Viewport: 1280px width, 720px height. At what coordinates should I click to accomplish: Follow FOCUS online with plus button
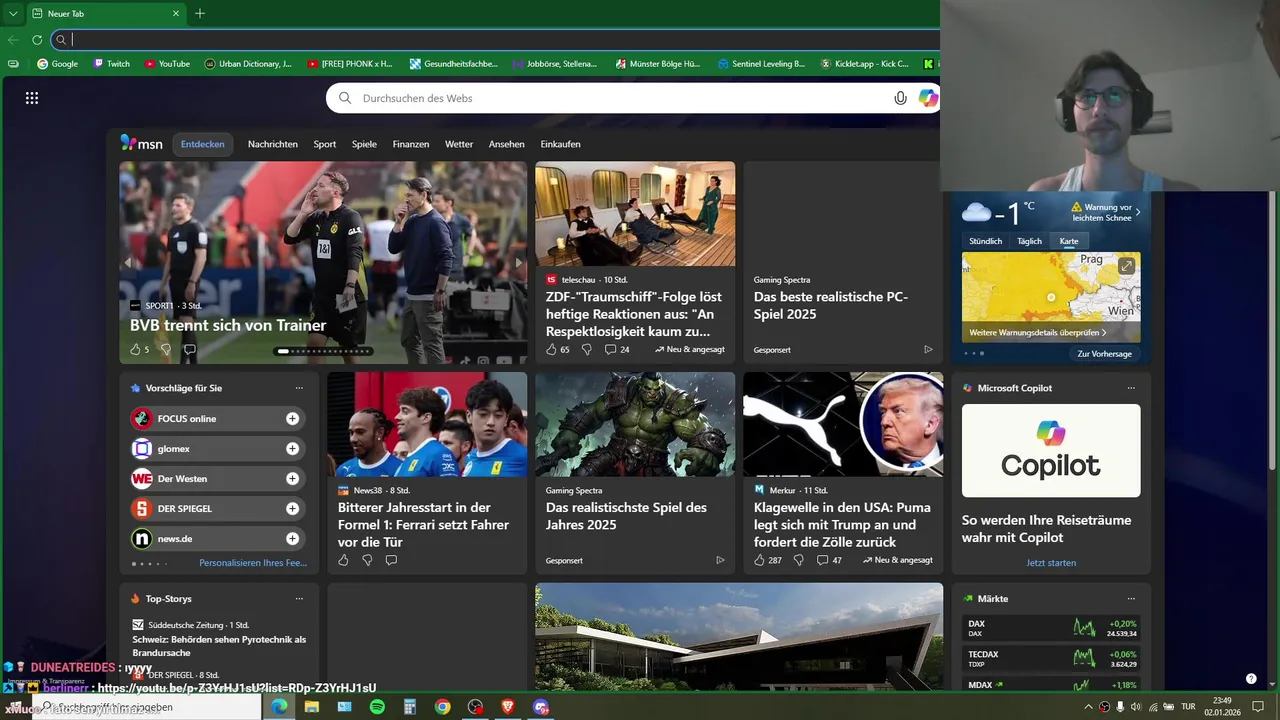[x=292, y=419]
